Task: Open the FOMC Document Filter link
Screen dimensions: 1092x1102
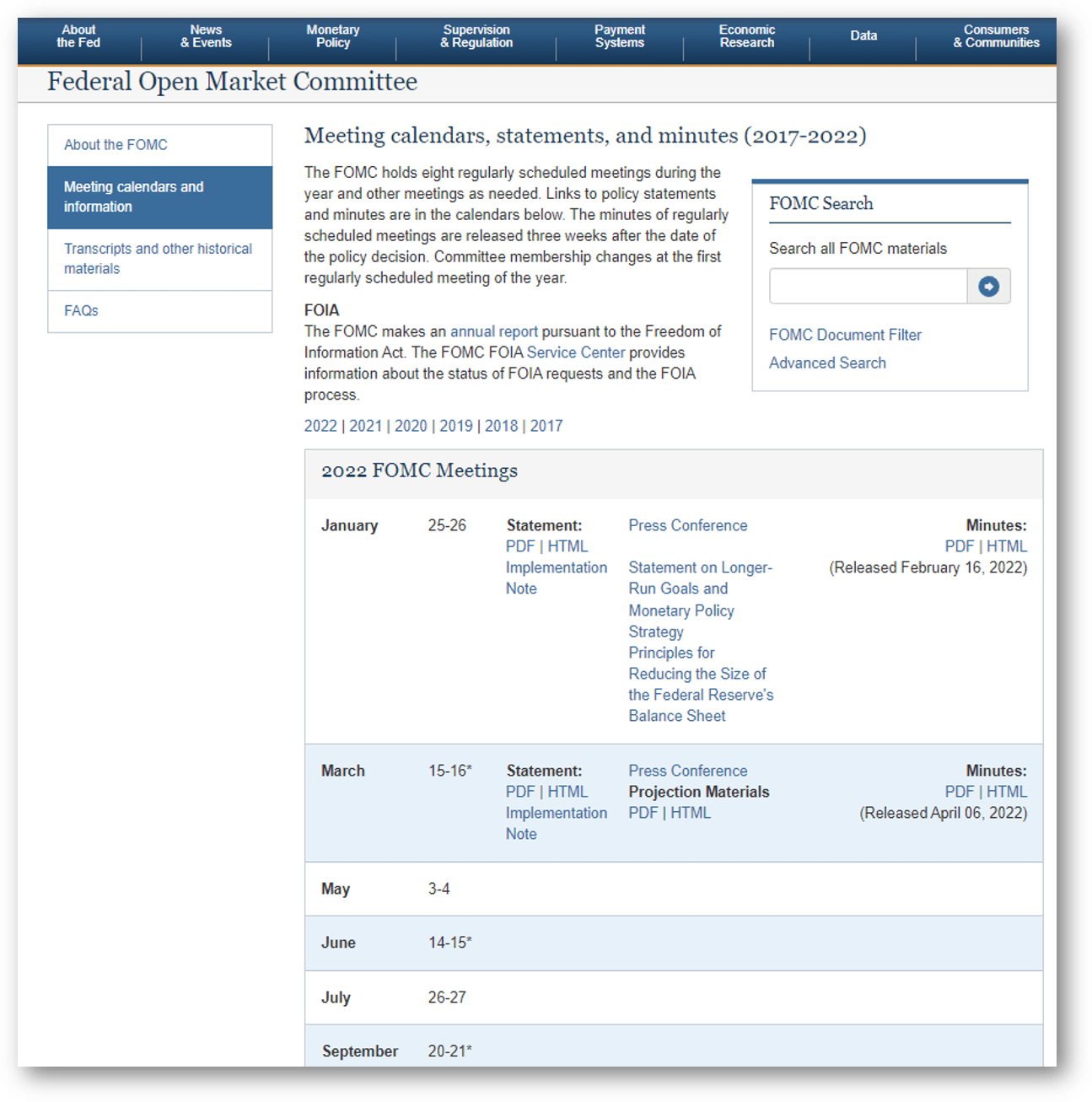Action: [x=845, y=335]
